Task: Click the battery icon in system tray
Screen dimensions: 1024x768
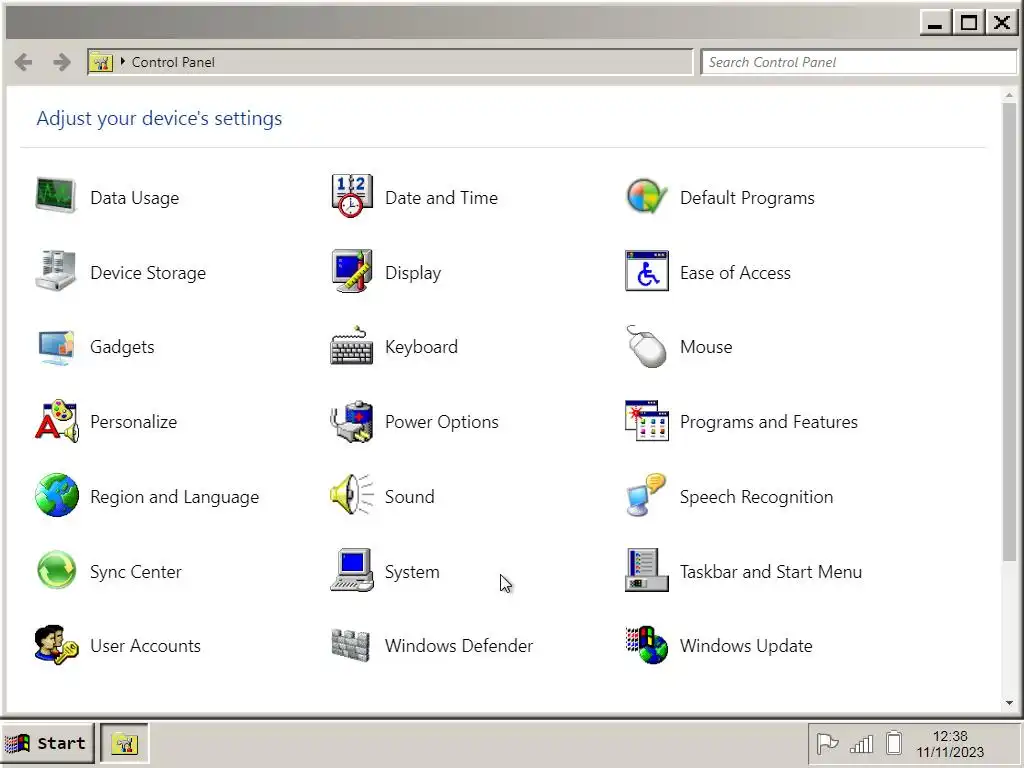Action: 894,743
